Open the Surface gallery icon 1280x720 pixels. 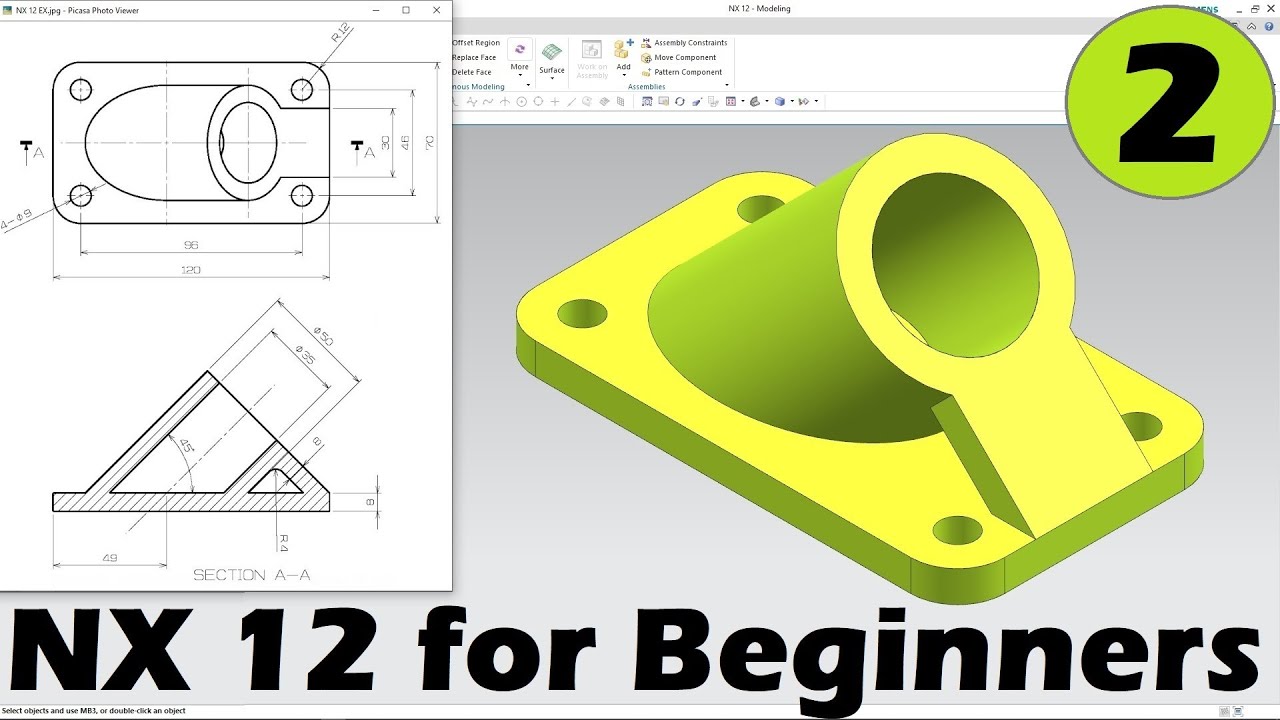point(552,53)
